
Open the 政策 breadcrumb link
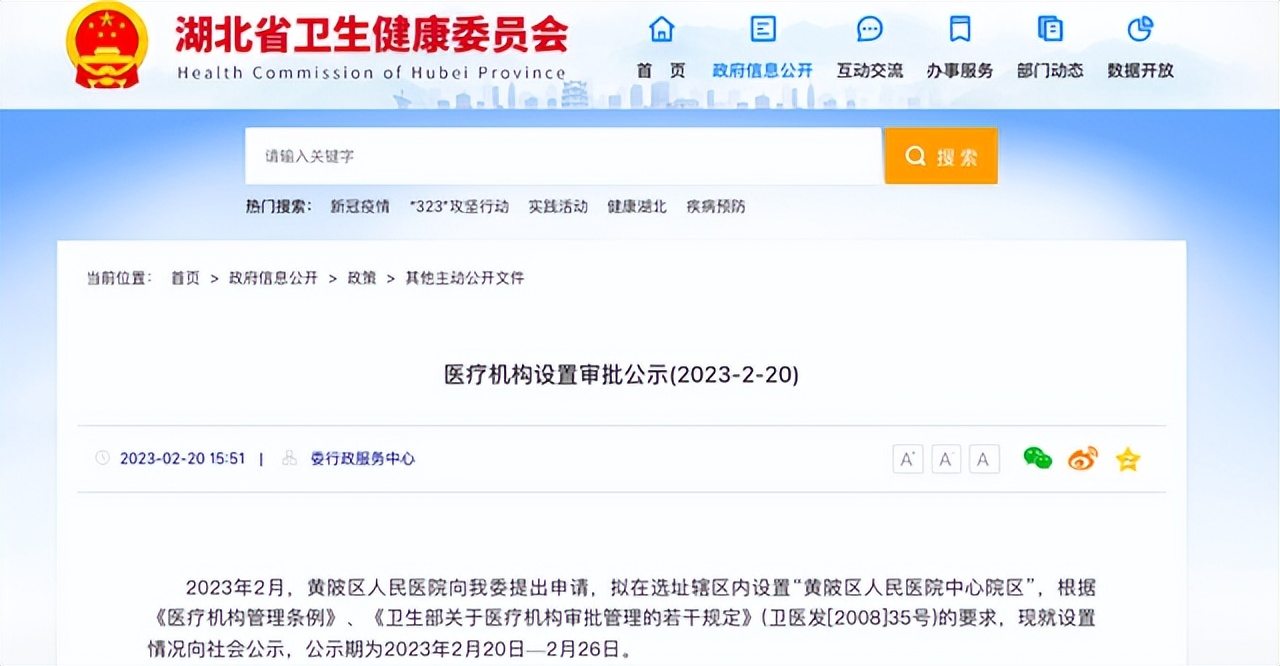[361, 278]
